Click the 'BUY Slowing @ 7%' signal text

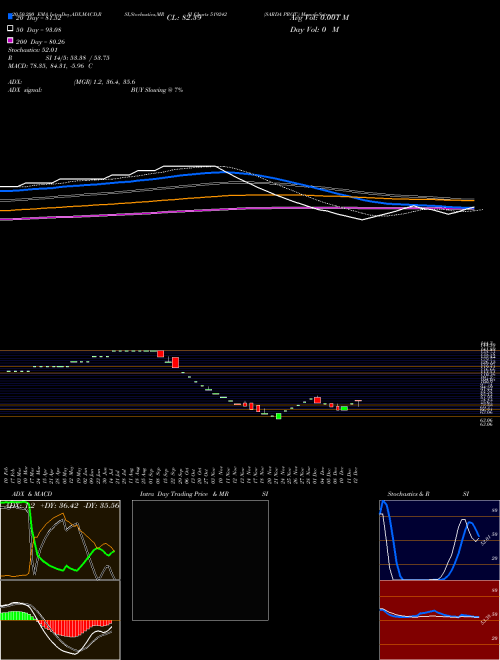(157, 90)
